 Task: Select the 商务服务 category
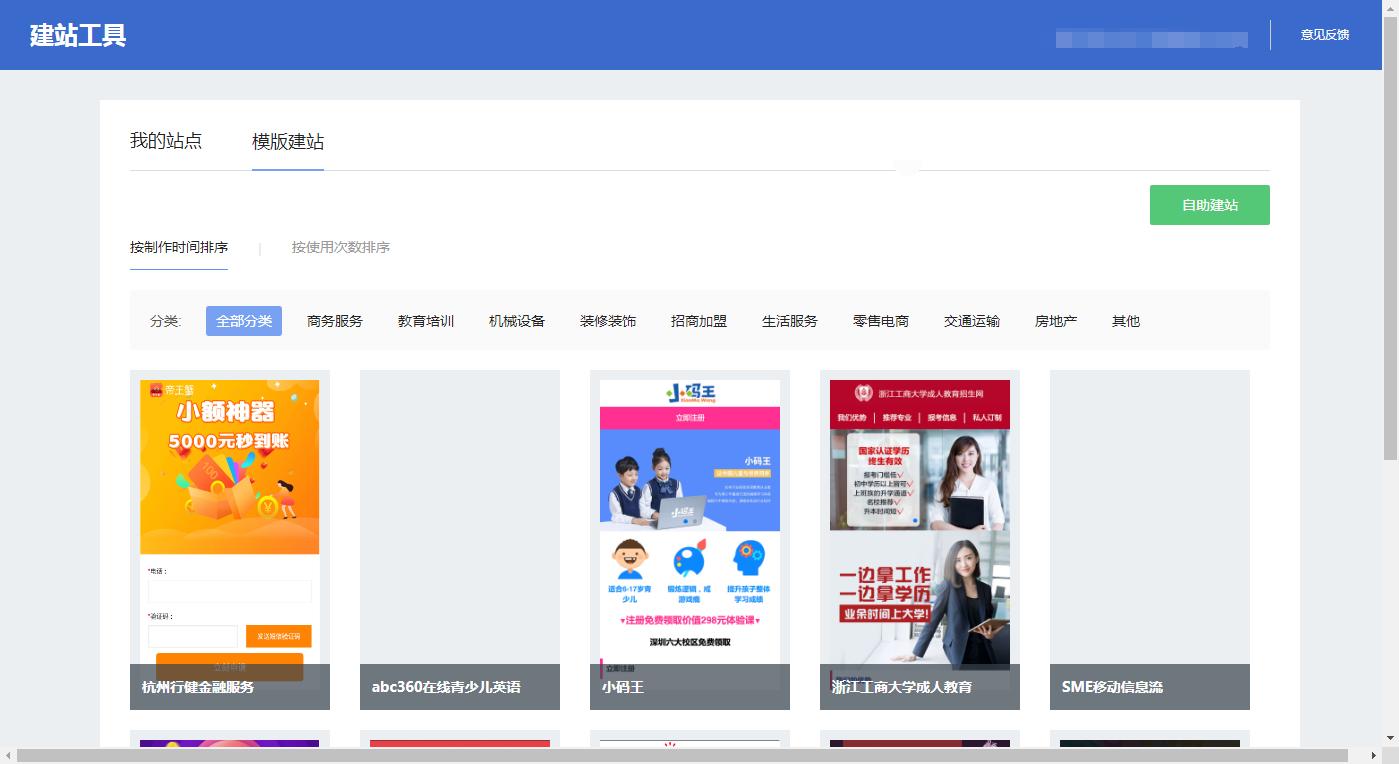(x=334, y=320)
